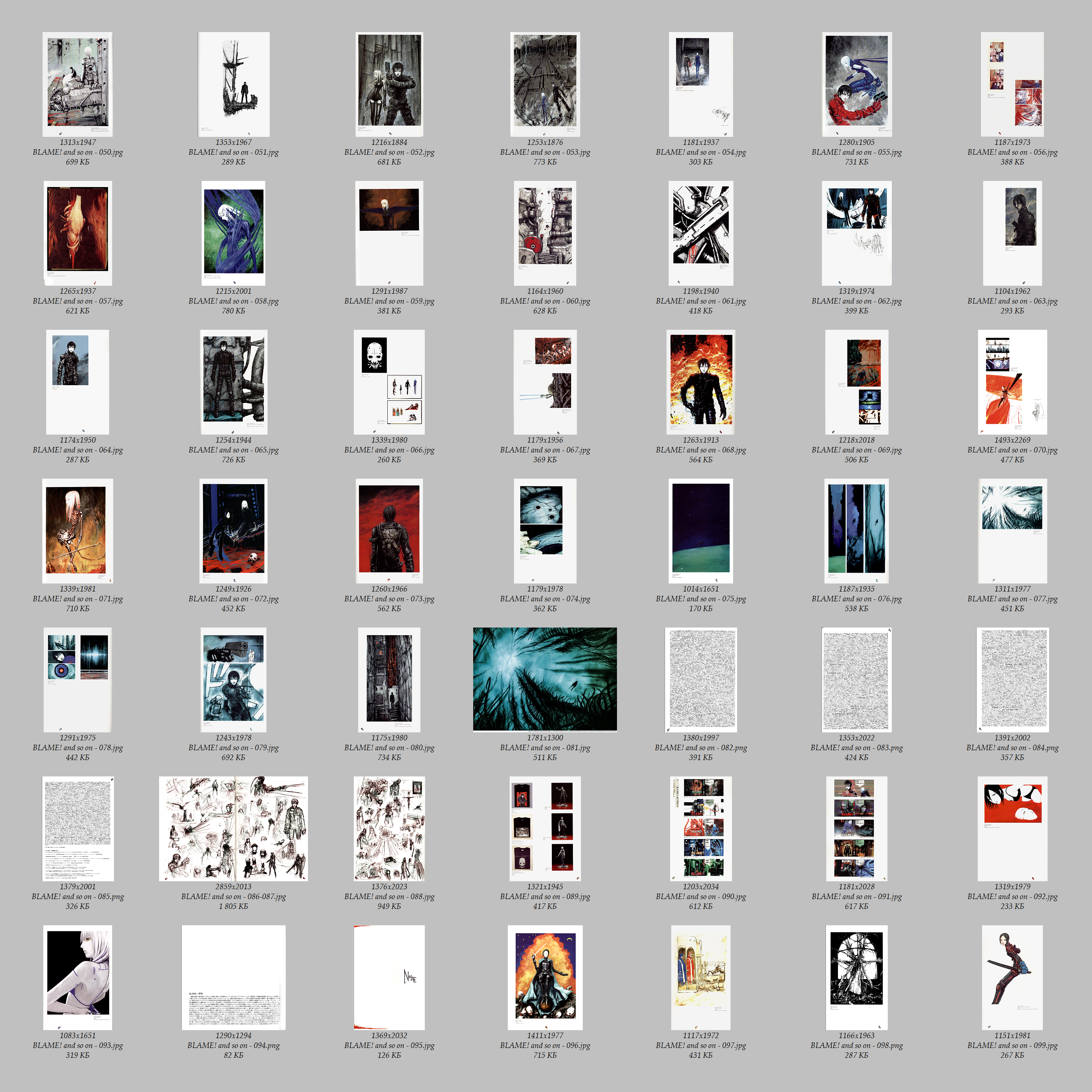Screen dimensions: 1092x1092
Task: Open the 071.jpg skeleton thumbnail
Action: pyautogui.click(x=78, y=531)
